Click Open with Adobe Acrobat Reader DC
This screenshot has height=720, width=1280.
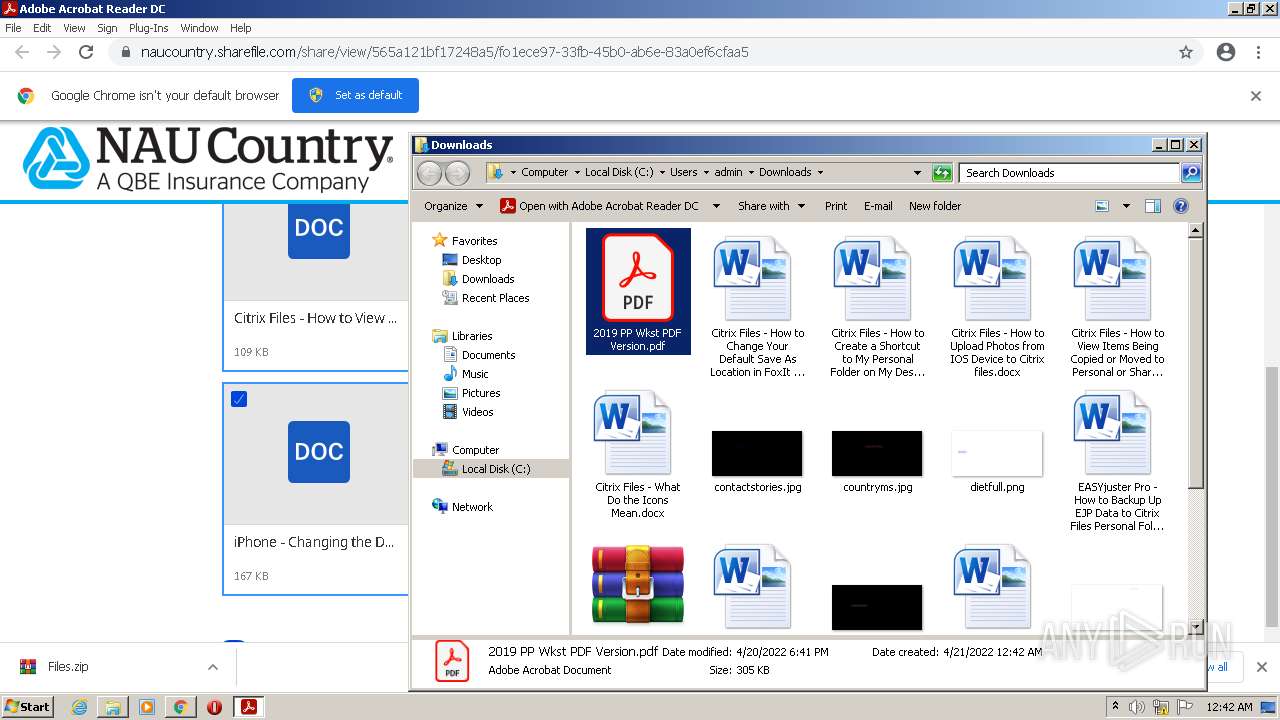click(600, 206)
